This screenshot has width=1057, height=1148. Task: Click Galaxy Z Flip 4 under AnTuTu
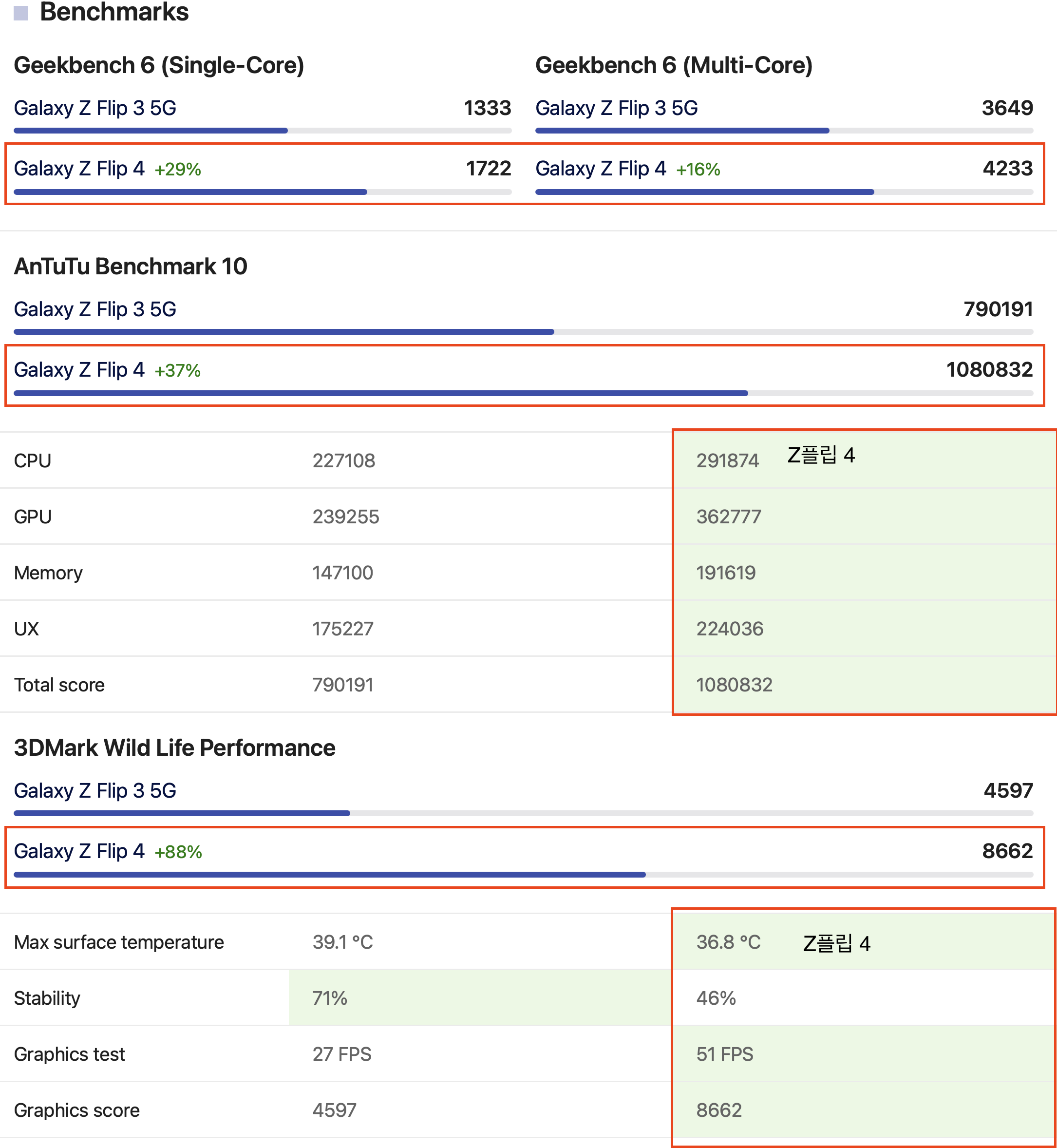79,370
